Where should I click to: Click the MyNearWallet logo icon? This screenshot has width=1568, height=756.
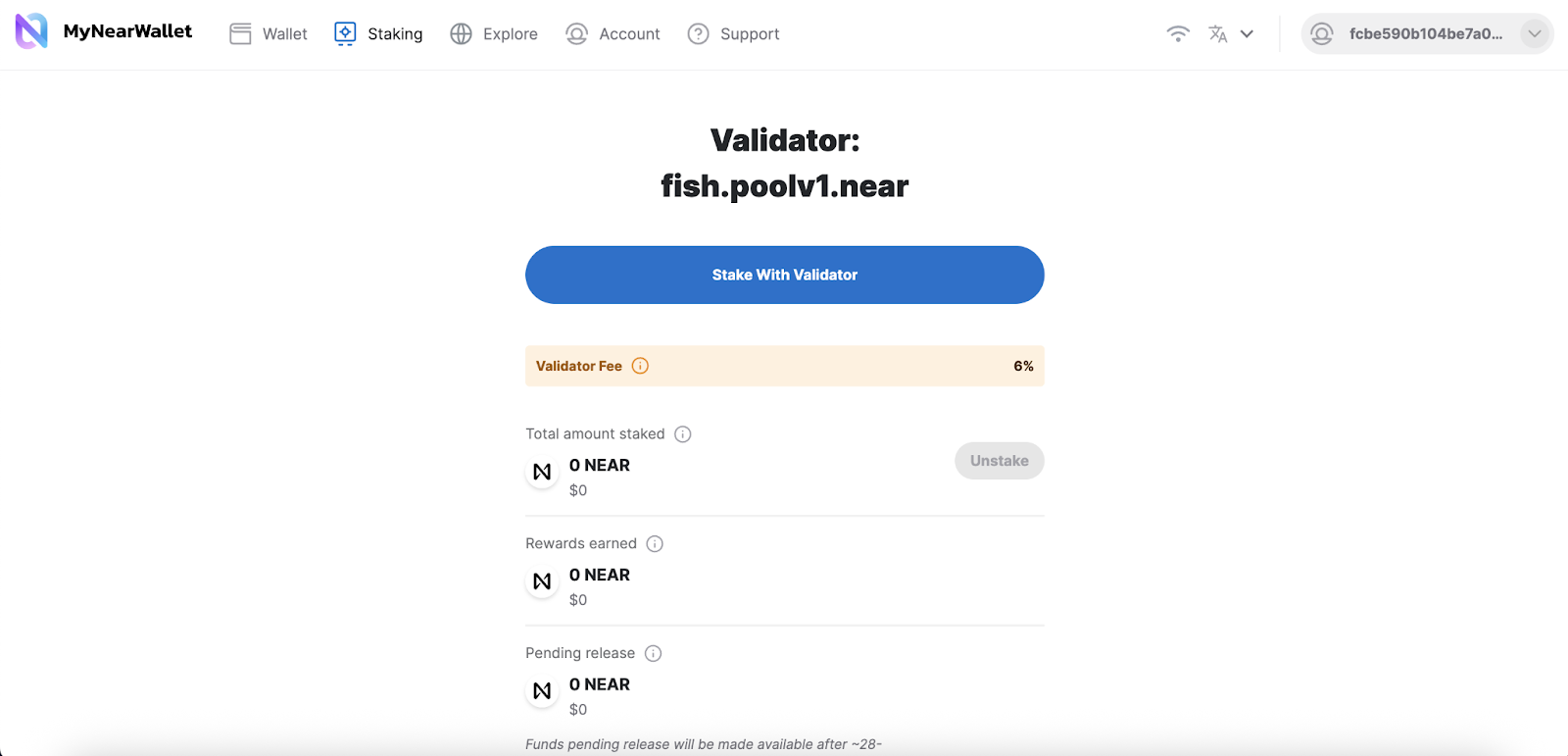click(31, 31)
